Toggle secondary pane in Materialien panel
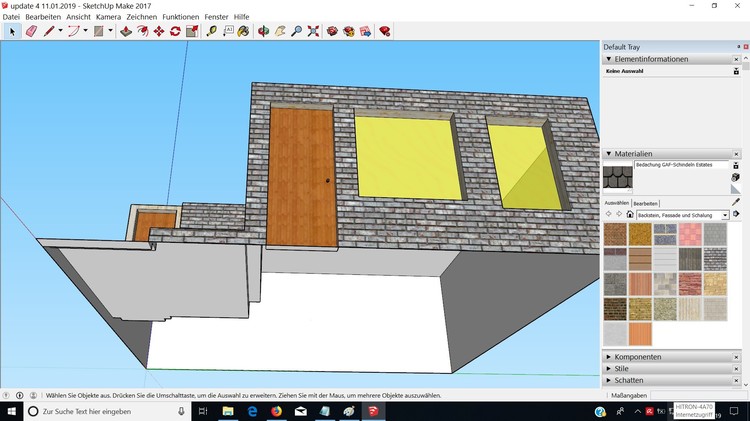 pyautogui.click(x=736, y=165)
